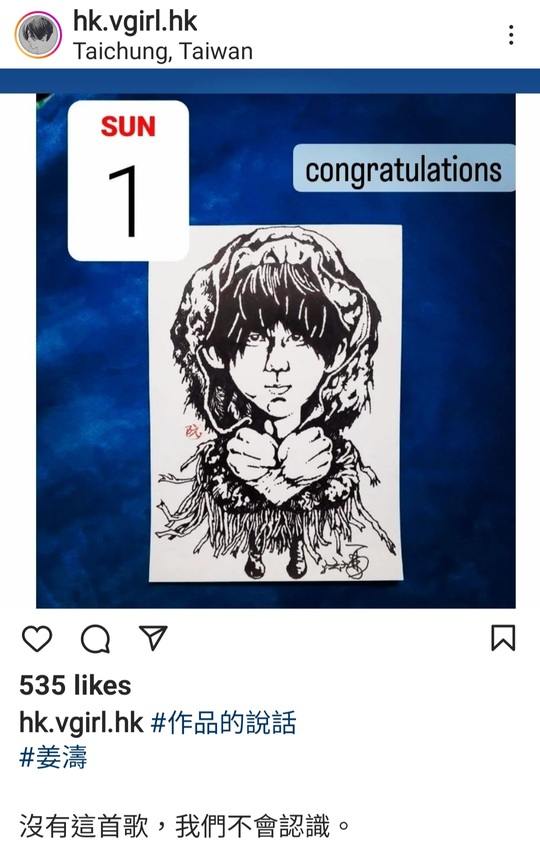Image resolution: width=540 pixels, height=848 pixels.
Task: Open hashtag #姜濤
Action: pyautogui.click(x=53, y=757)
